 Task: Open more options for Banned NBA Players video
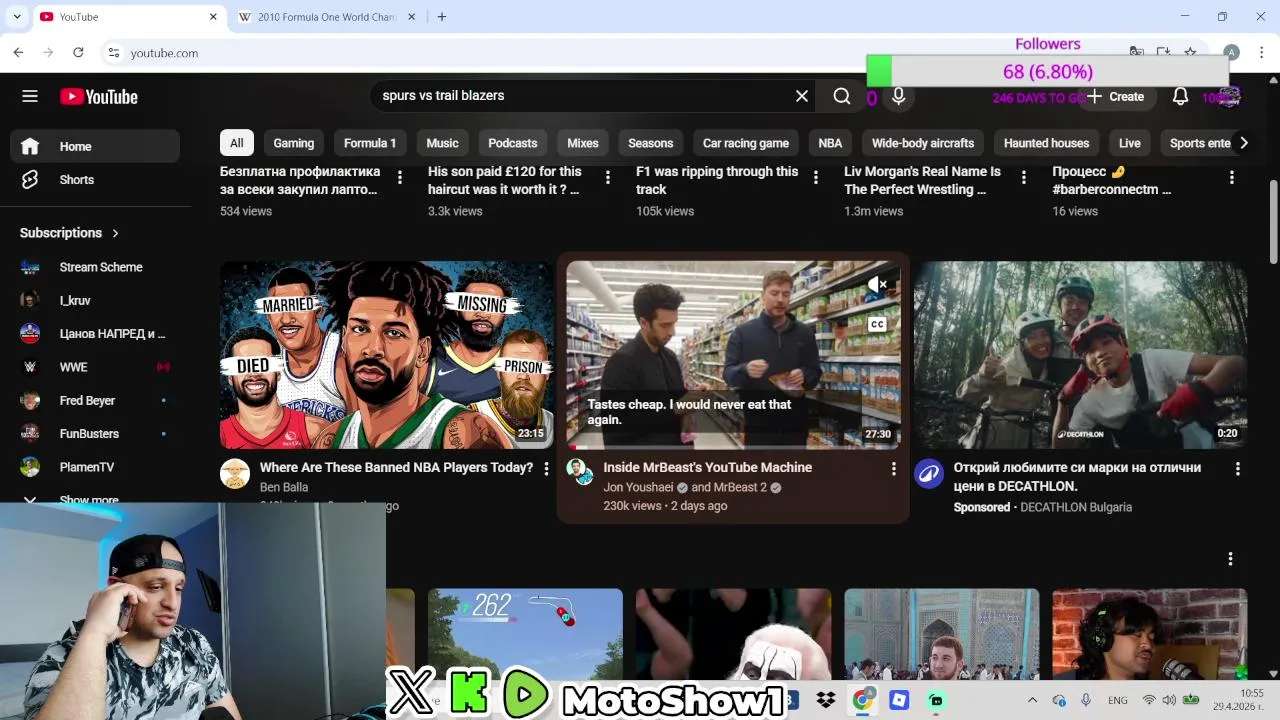coord(546,468)
